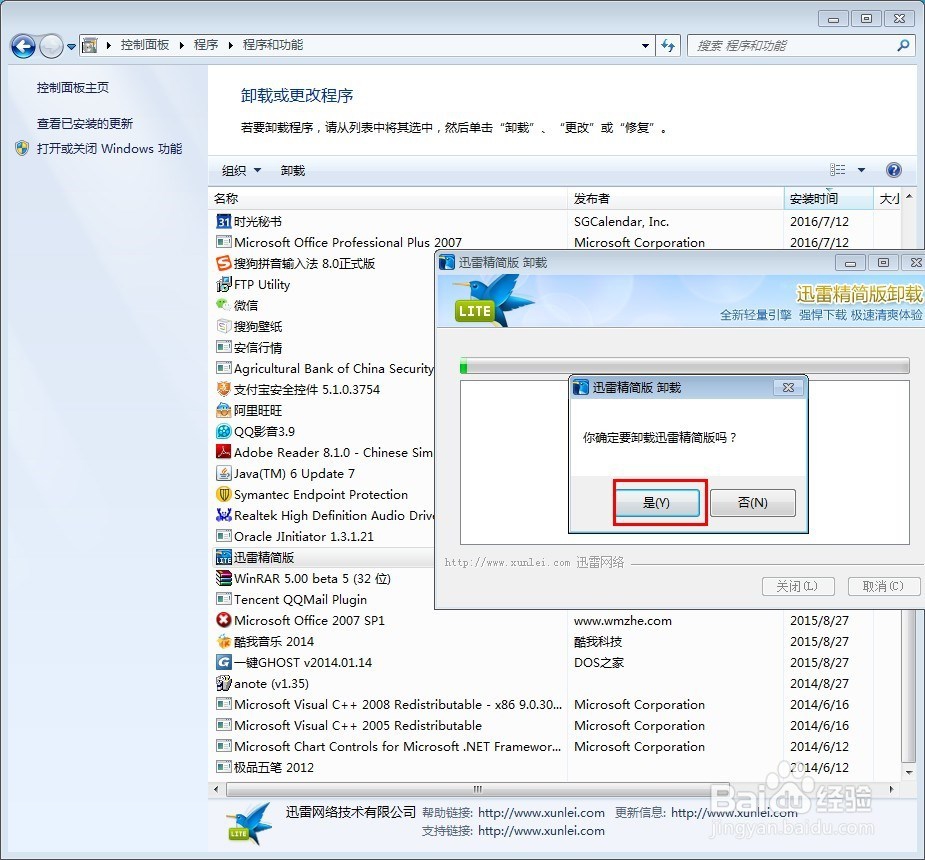Viewport: 925px width, 860px height.
Task: Select the 搜狗壁纸 icon
Action: (x=224, y=326)
